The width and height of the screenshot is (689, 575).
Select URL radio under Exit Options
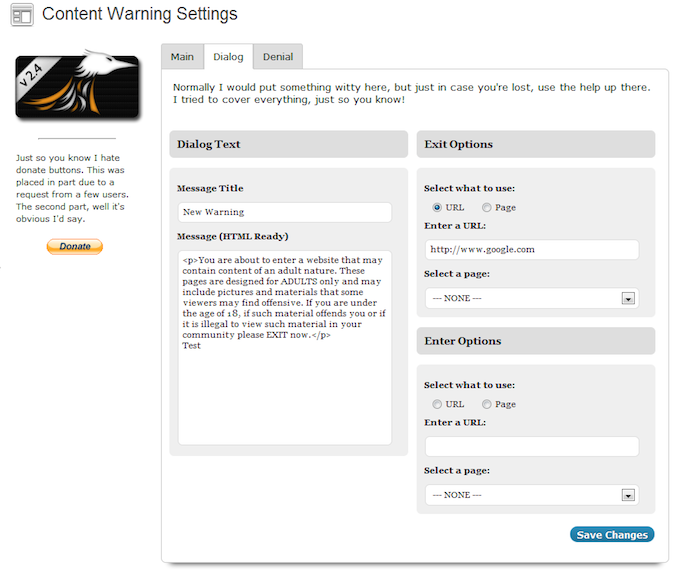pyautogui.click(x=437, y=207)
